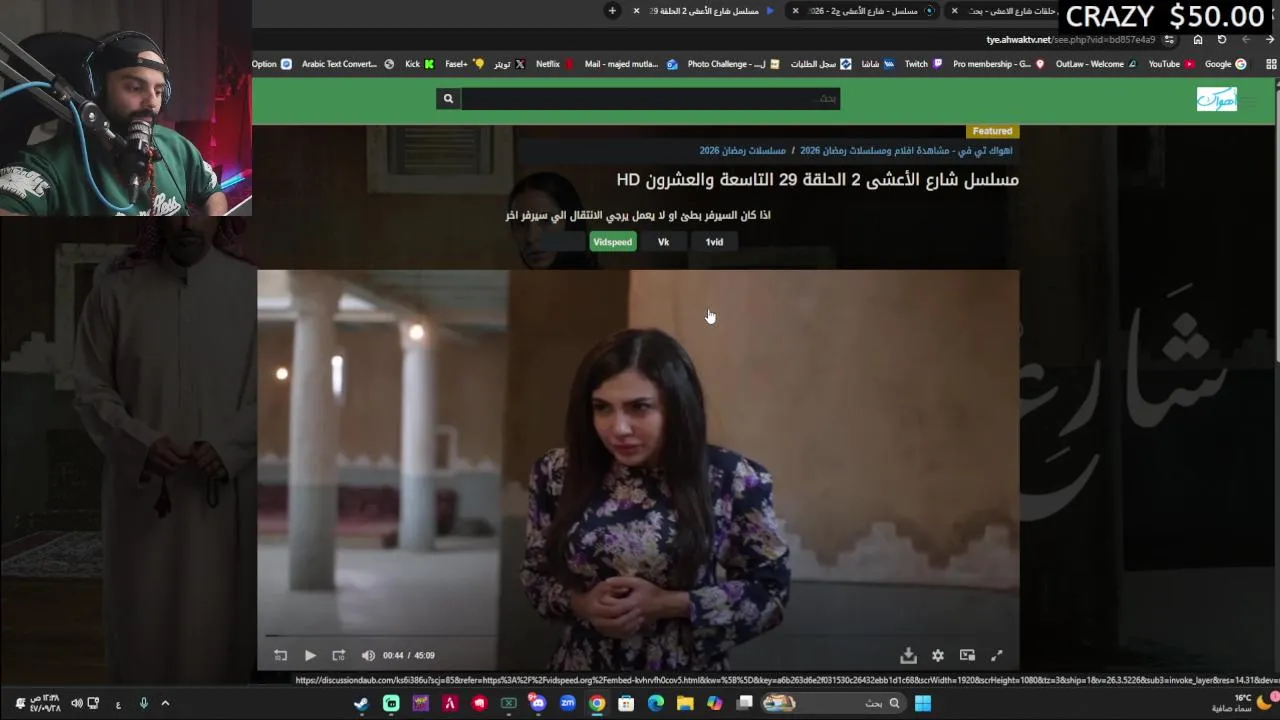Go to browser home page

[1198, 40]
